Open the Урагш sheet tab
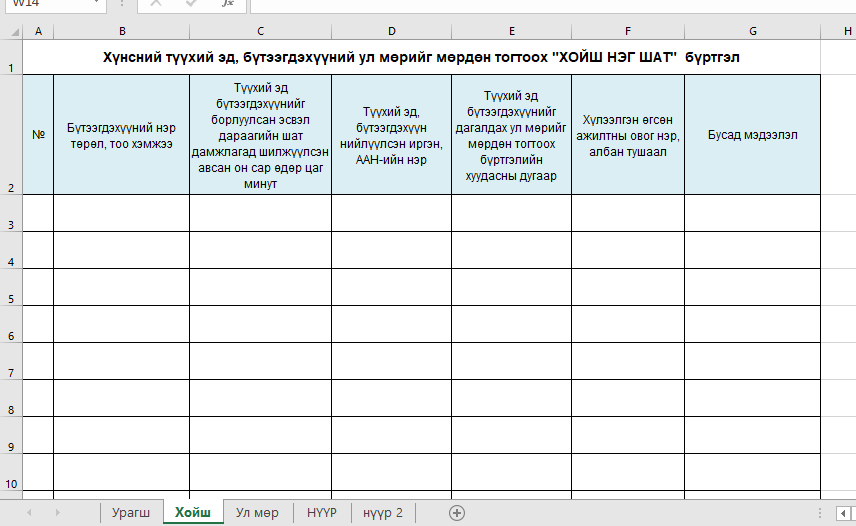This screenshot has height=526, width=856. click(x=131, y=513)
